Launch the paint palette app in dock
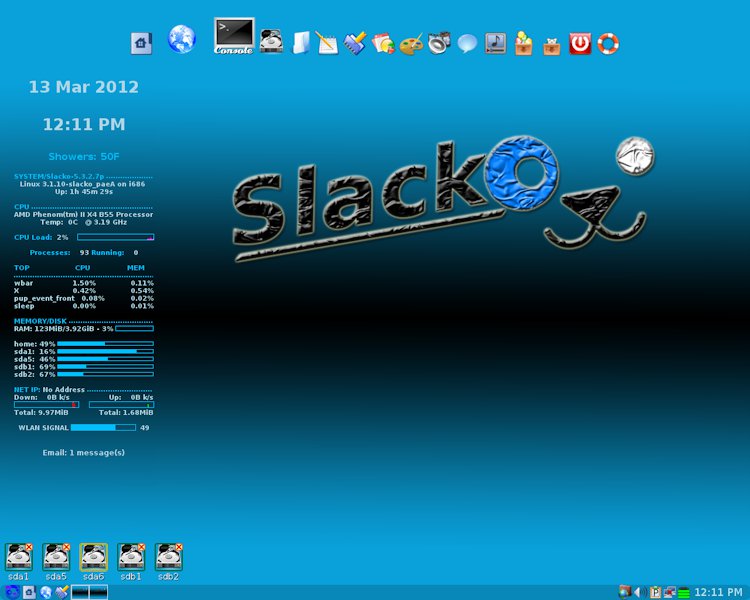Viewport: 750px width, 600px height. click(411, 44)
